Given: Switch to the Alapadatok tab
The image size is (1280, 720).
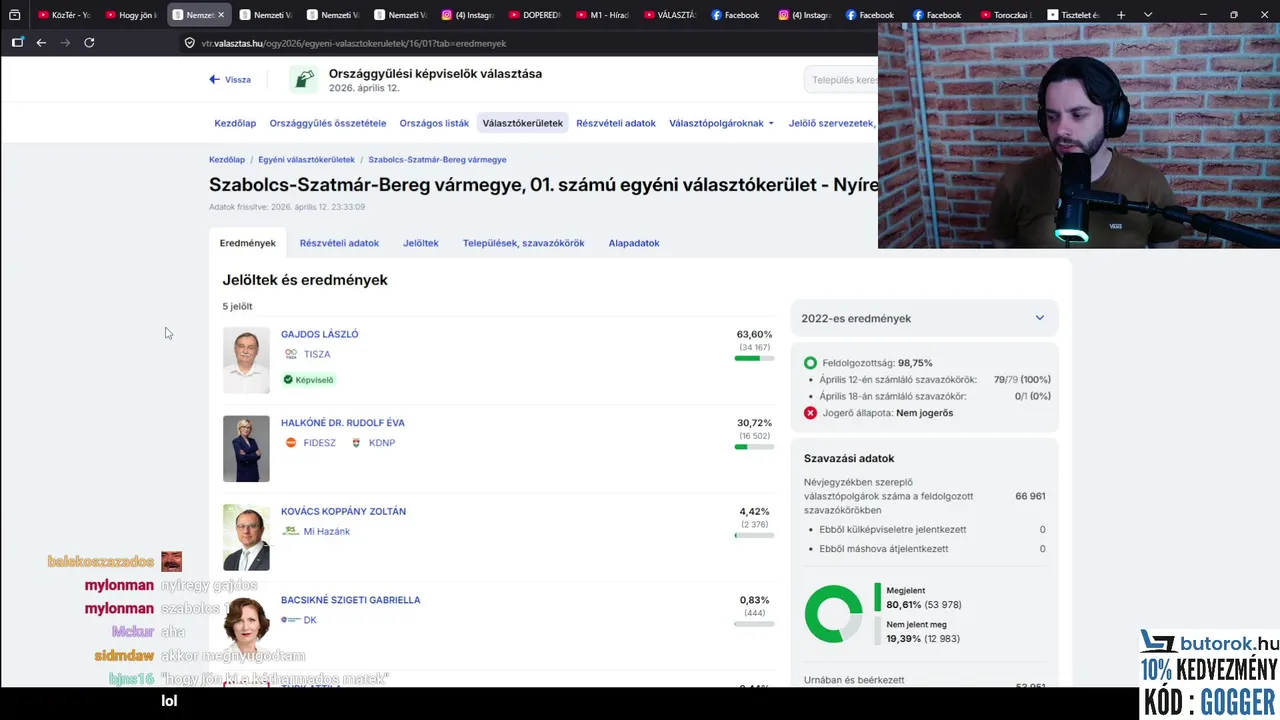Looking at the screenshot, I should [634, 243].
